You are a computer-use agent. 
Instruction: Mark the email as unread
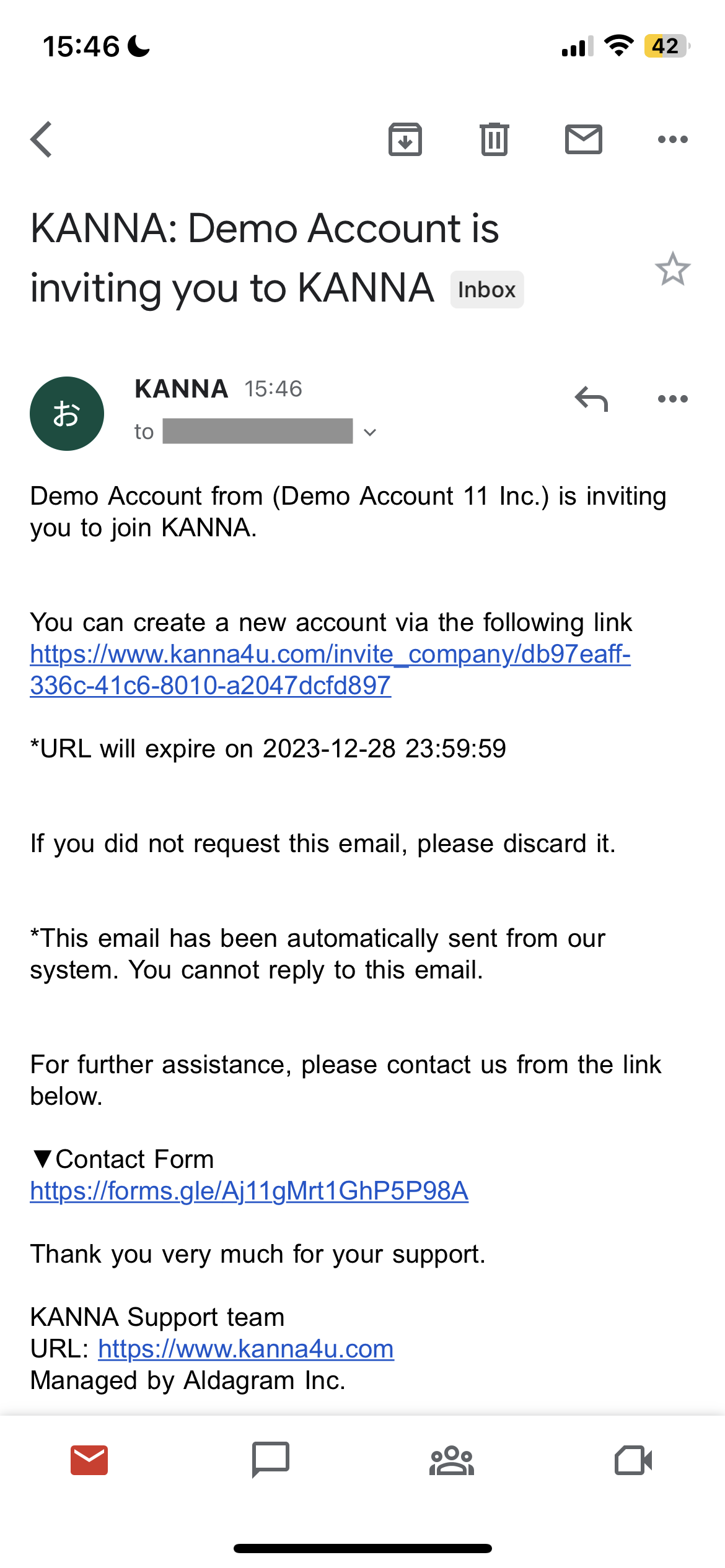point(583,139)
